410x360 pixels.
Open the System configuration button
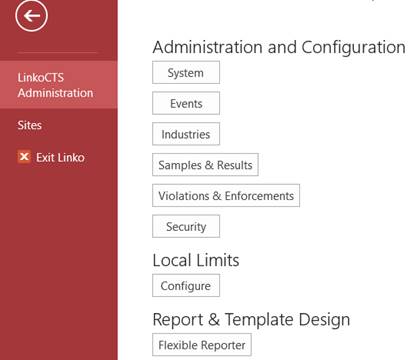186,73
